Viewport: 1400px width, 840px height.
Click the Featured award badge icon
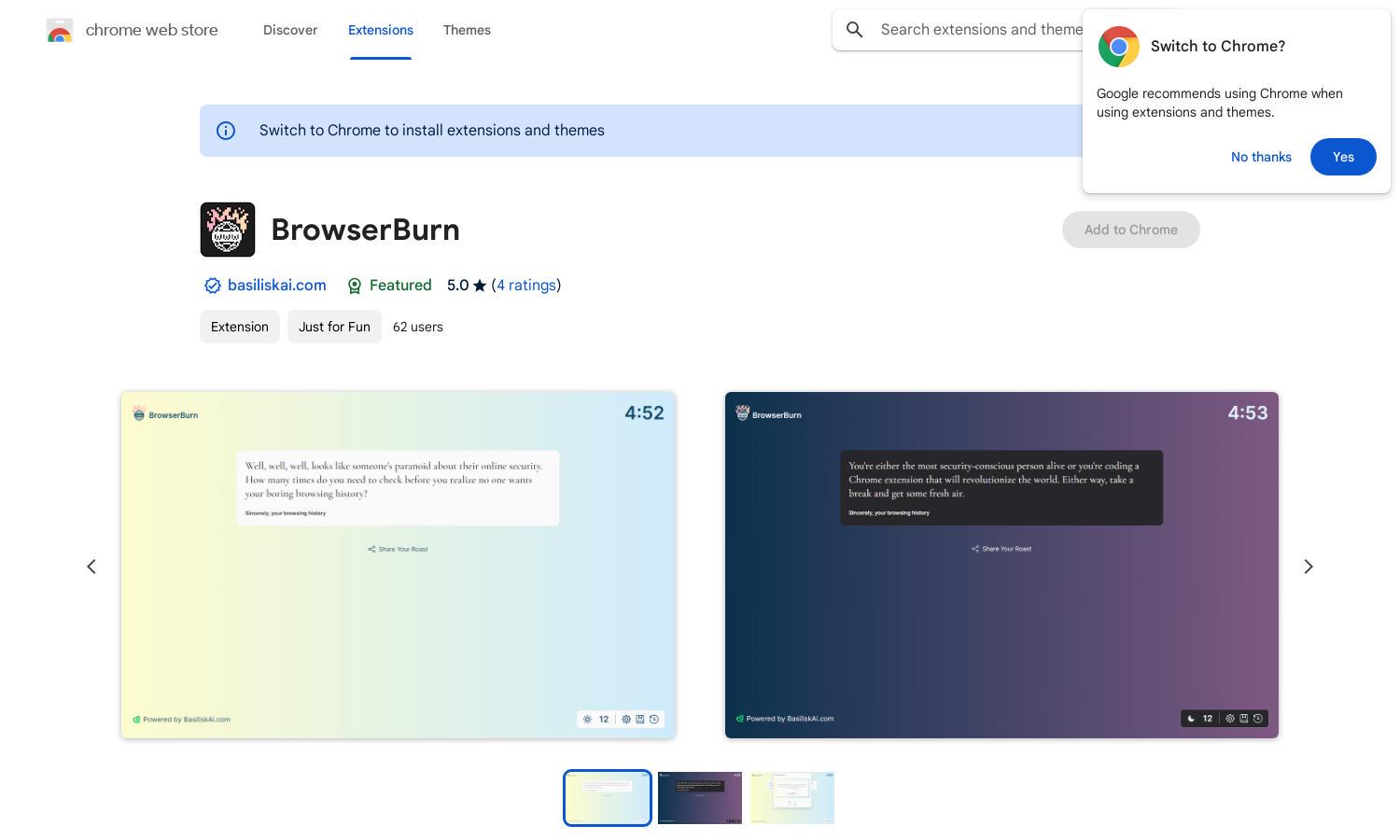[x=355, y=286]
